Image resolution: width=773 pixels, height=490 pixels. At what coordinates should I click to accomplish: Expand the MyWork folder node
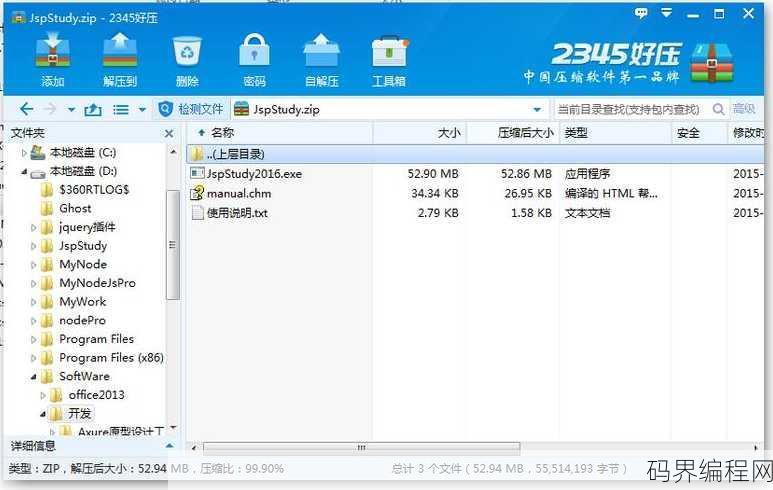pyautogui.click(x=33, y=302)
